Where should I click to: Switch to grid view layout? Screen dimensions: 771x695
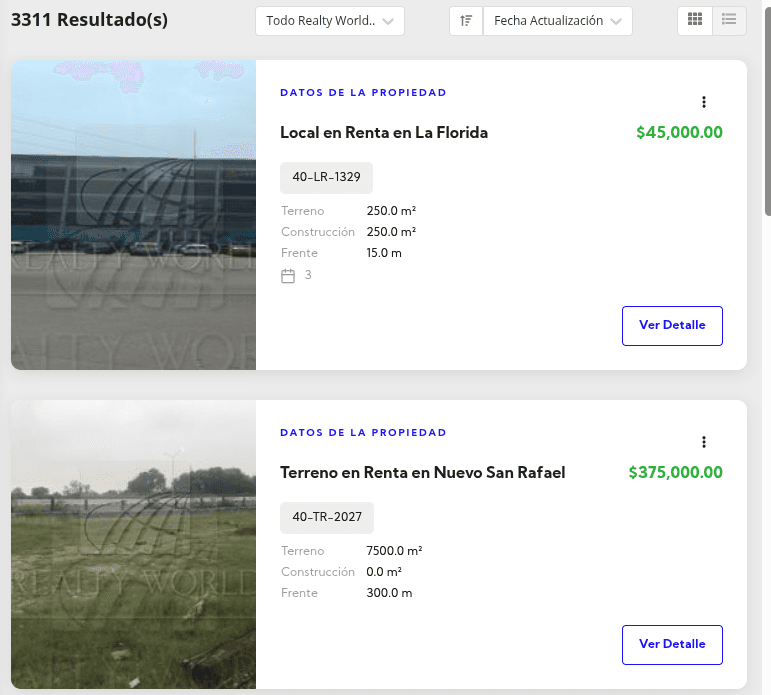pyautogui.click(x=695, y=20)
